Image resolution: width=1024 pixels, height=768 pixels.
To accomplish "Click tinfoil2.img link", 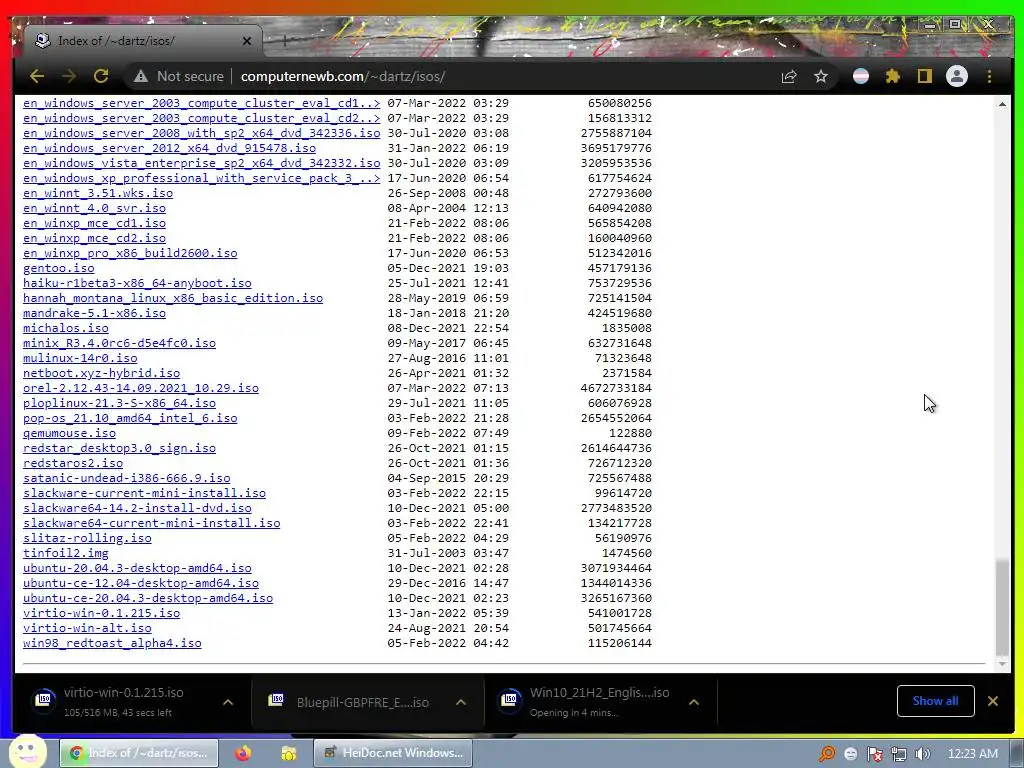I will click(x=66, y=554).
